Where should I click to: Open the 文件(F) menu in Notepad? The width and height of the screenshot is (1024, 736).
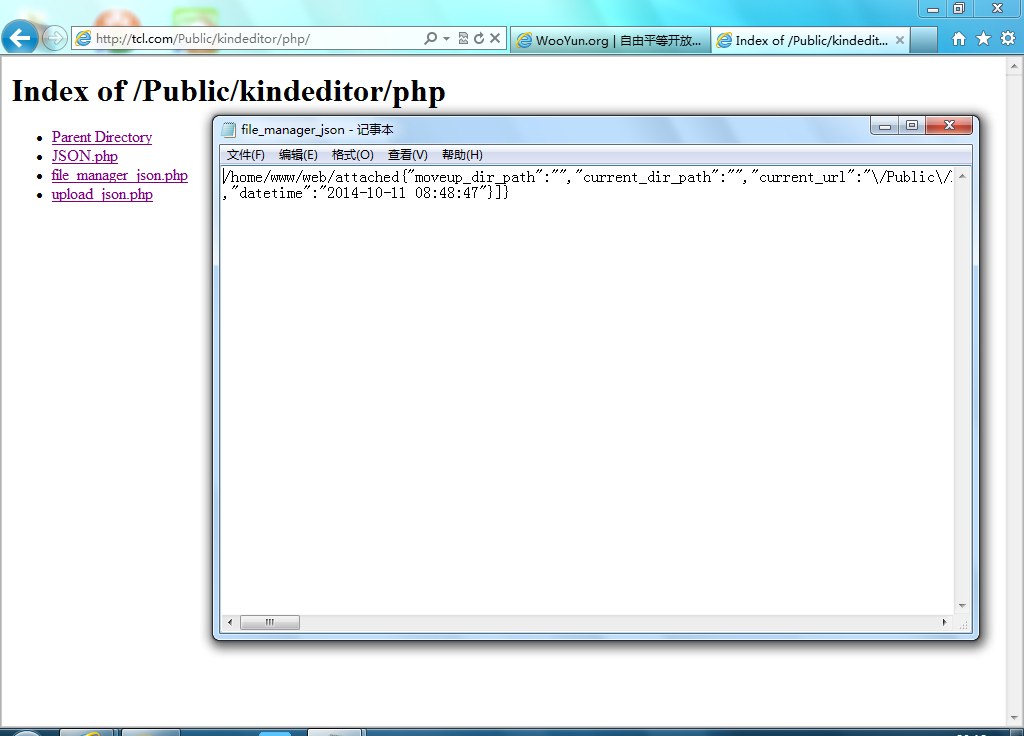pos(246,155)
